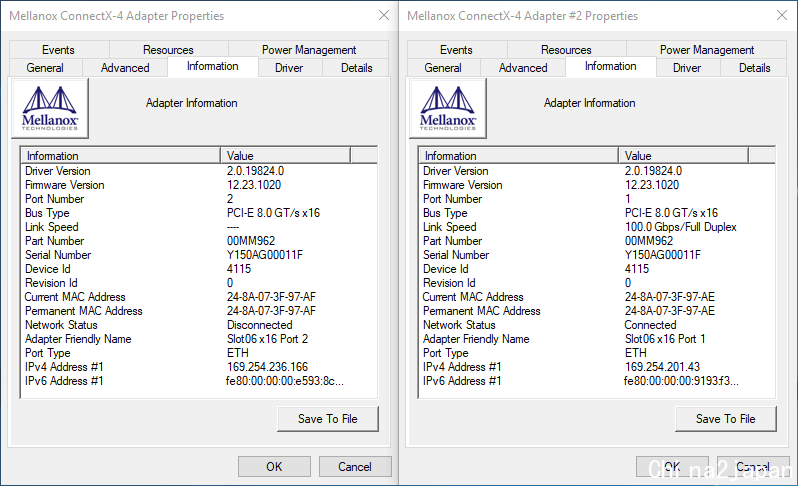
Task: Confirm with OK in Adapter Properties window
Action: [274, 467]
